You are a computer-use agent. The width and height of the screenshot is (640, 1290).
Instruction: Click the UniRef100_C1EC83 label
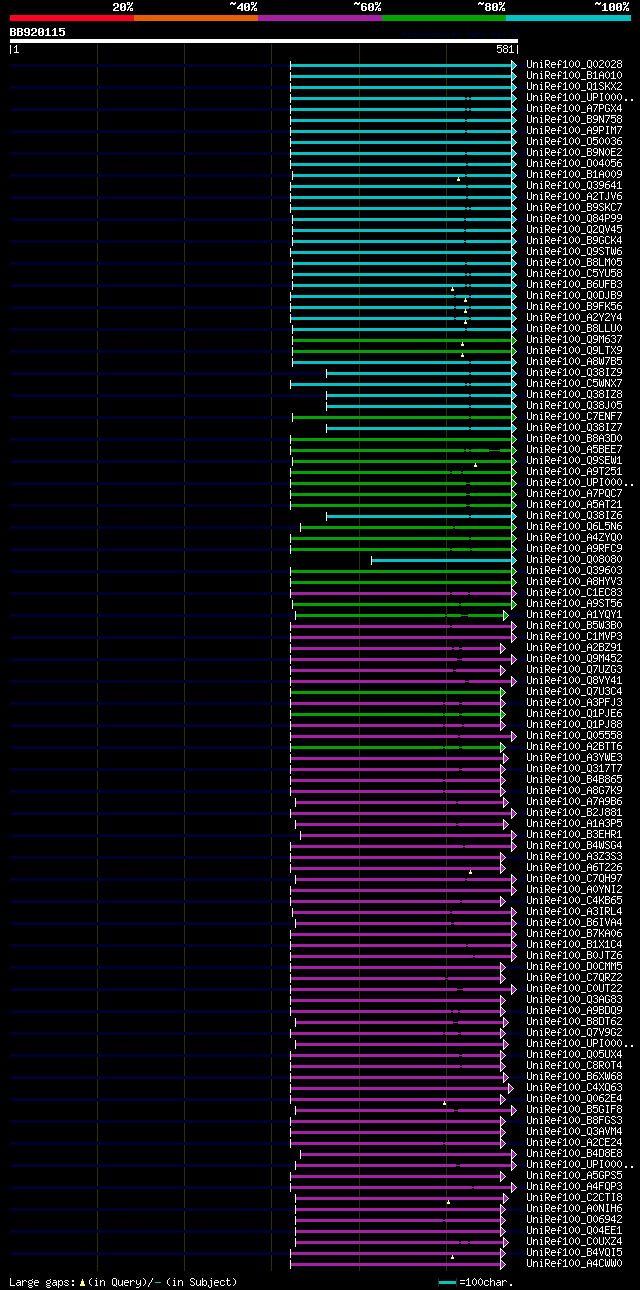574,592
